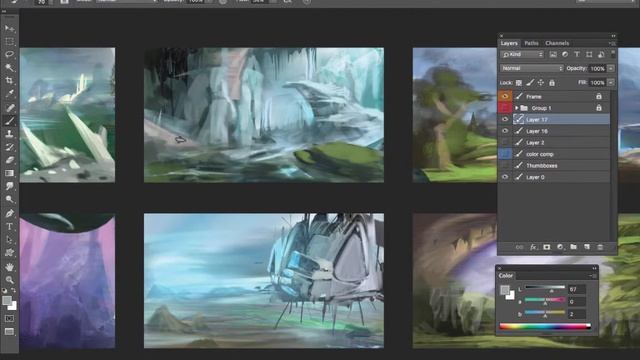Viewport: 640px width, 360px height.
Task: Link layers icon in Layers panel
Action: click(519, 247)
